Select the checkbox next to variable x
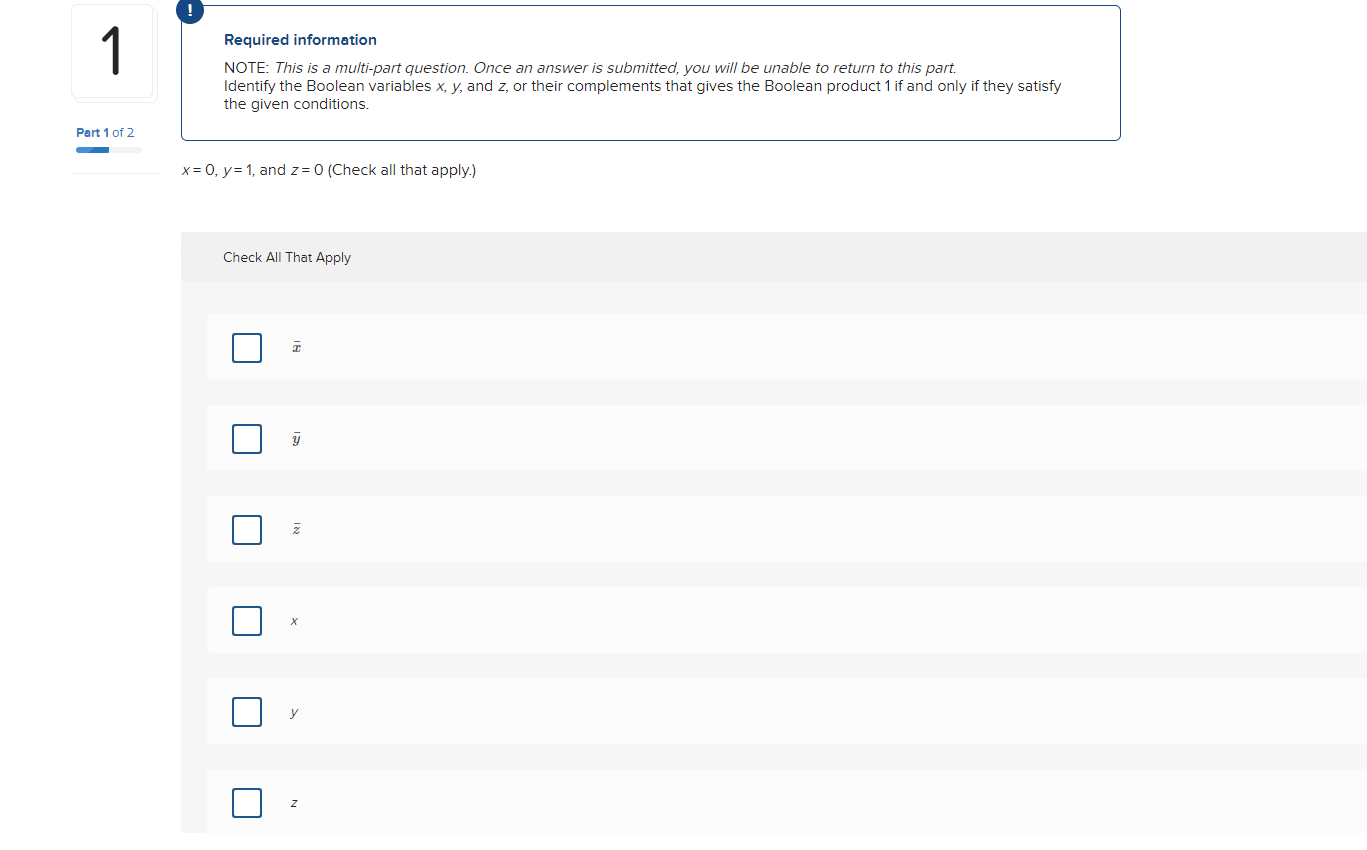This screenshot has width=1367, height=850. pos(246,620)
